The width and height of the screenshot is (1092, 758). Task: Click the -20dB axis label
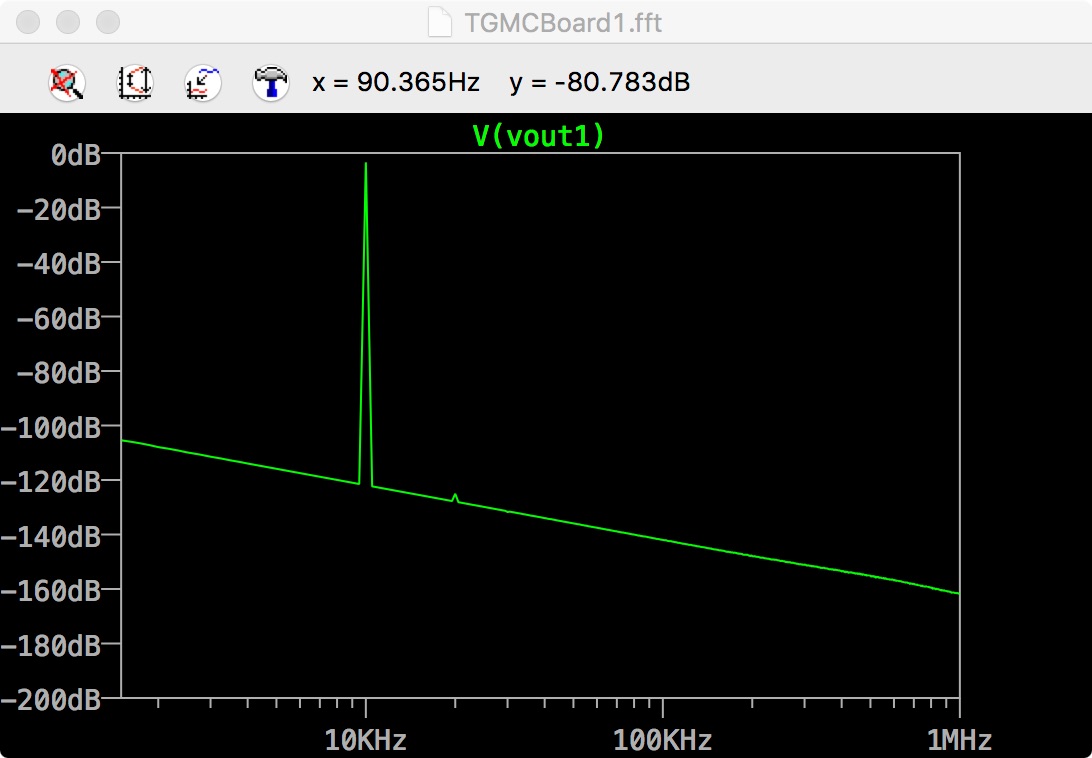[x=58, y=209]
